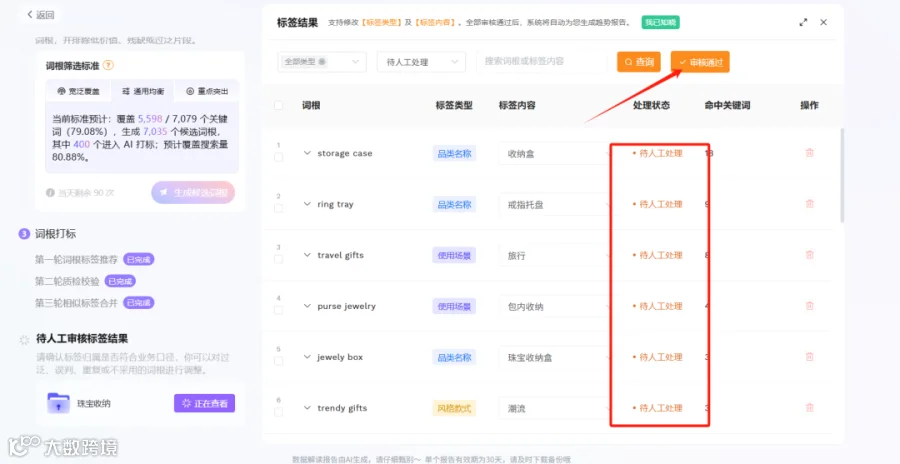Click the 处理状态 column header
The image size is (900, 464).
651,105
